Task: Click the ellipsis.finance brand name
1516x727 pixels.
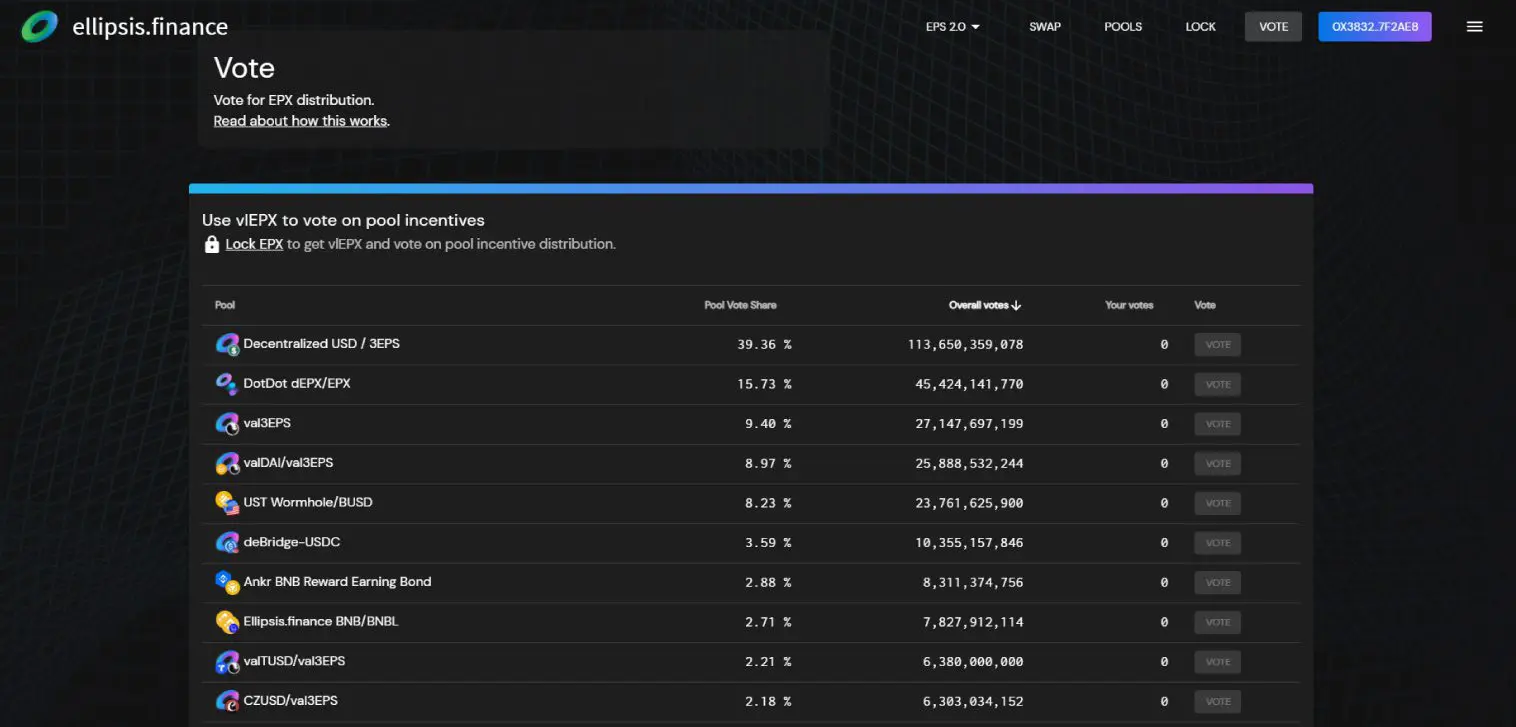Action: coord(150,27)
